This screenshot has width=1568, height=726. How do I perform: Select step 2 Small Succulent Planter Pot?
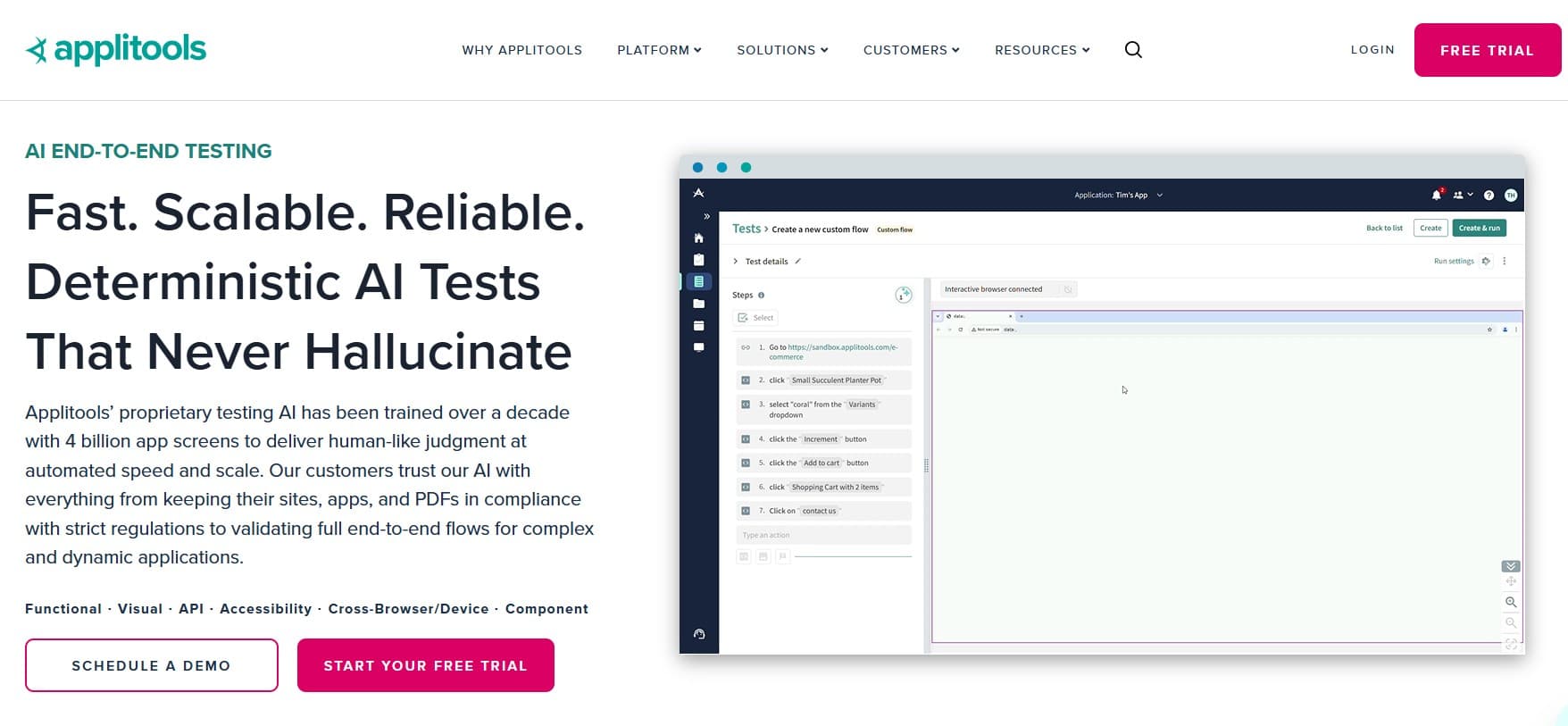pos(823,380)
